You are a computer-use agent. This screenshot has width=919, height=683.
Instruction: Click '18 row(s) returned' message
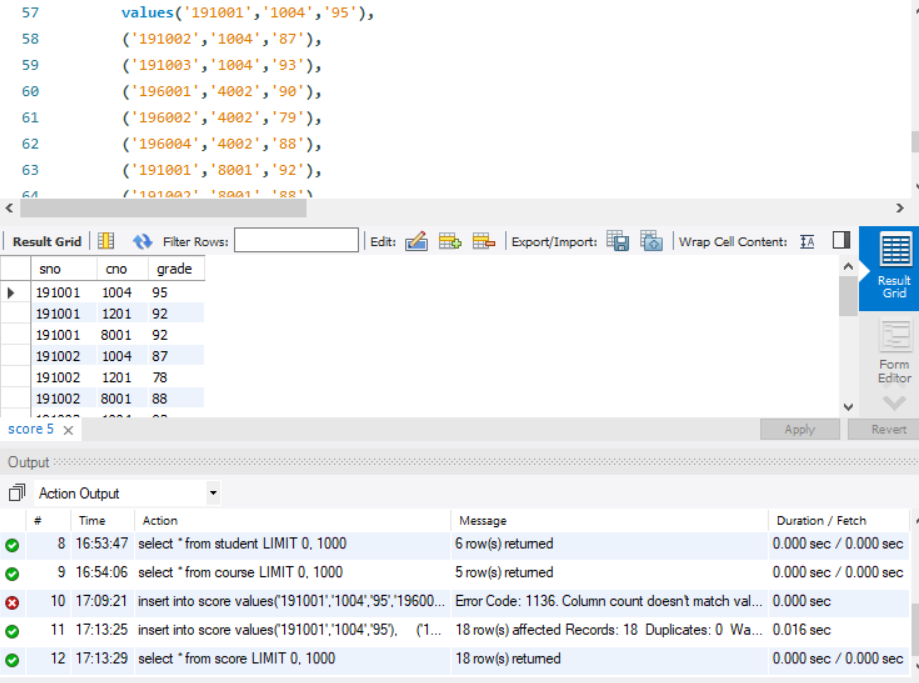coord(508,659)
